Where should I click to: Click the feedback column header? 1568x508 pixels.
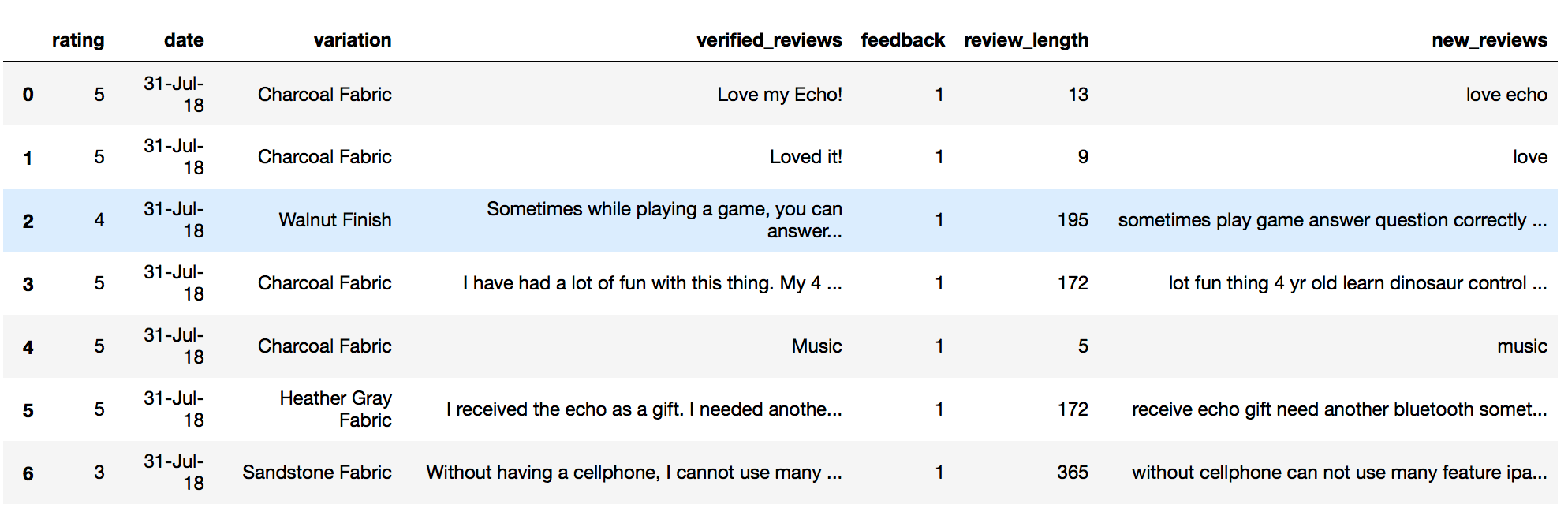tap(902, 40)
